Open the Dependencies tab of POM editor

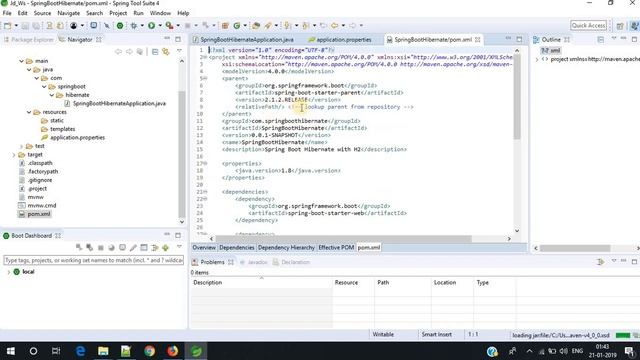[236, 247]
